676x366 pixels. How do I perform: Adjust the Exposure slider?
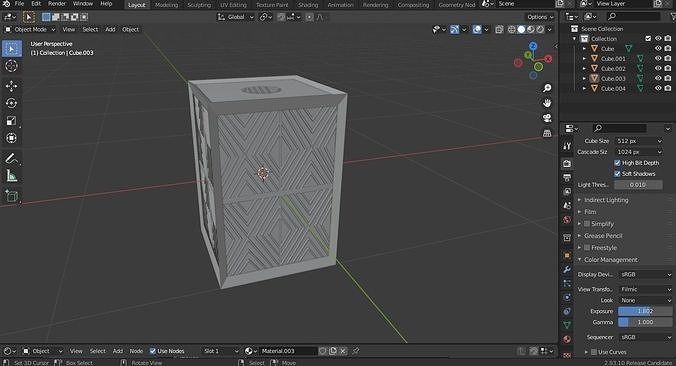tap(645, 311)
